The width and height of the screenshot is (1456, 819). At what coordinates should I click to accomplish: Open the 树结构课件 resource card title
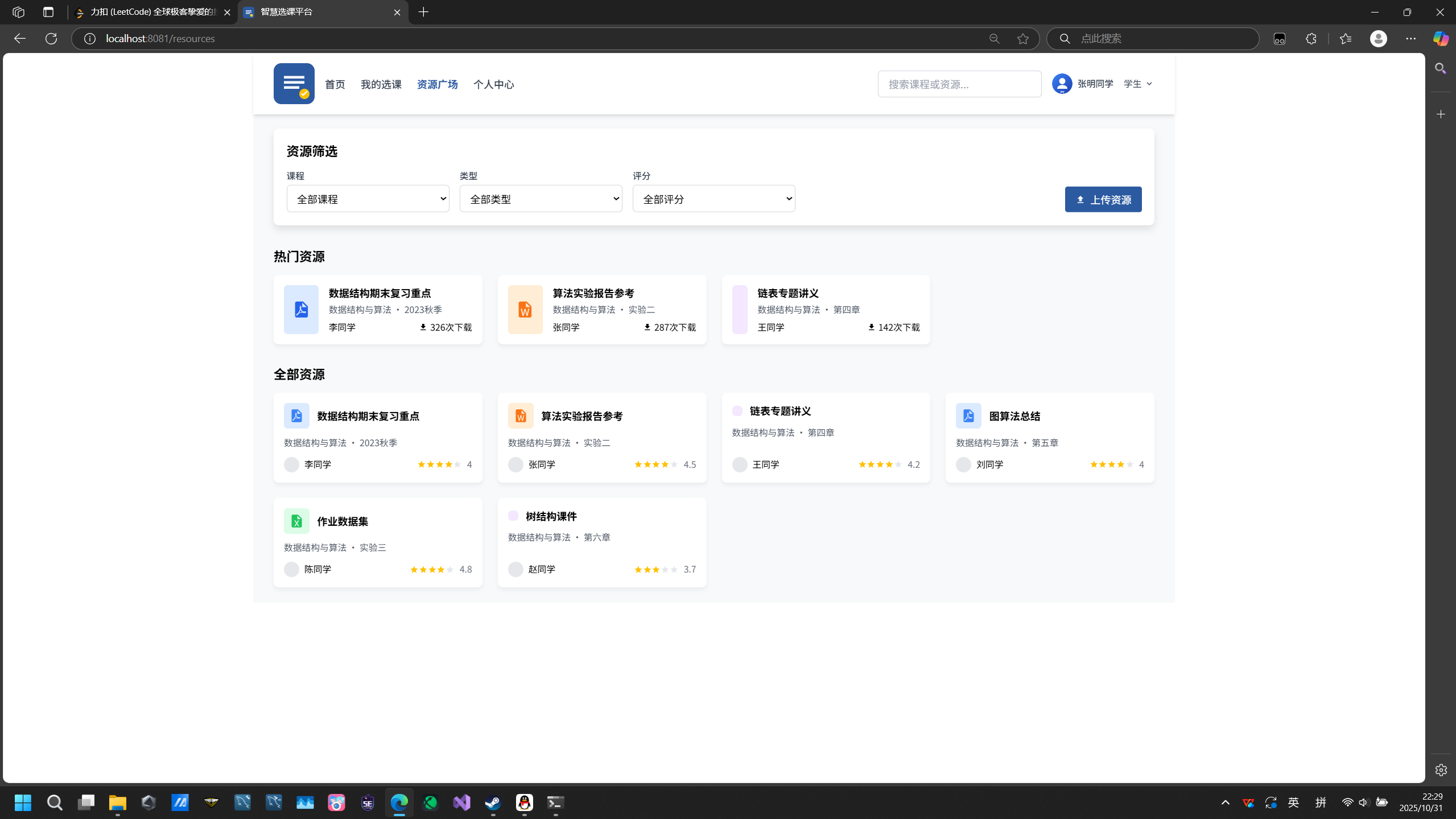click(x=551, y=516)
